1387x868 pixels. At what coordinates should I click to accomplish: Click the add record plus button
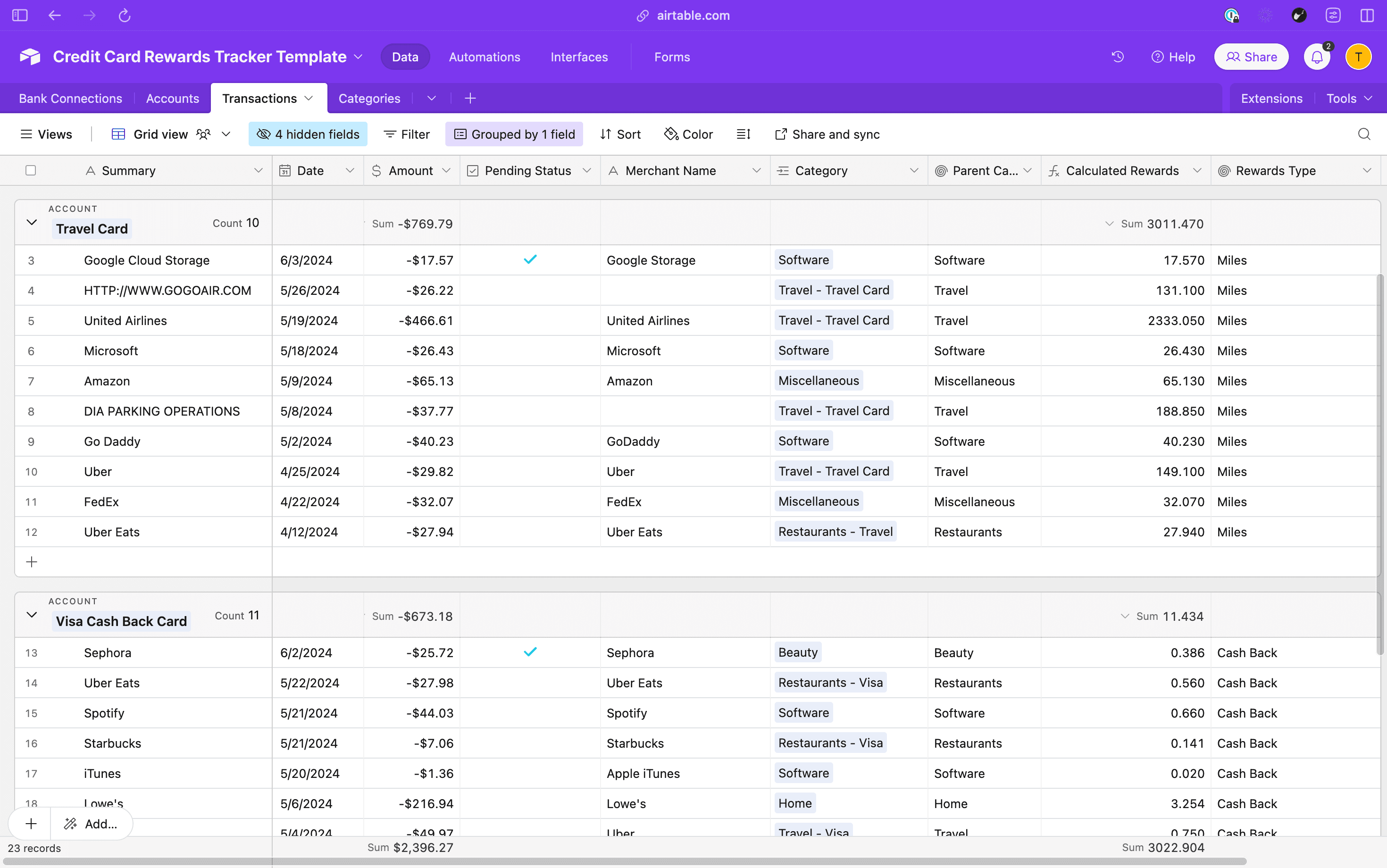pyautogui.click(x=31, y=823)
